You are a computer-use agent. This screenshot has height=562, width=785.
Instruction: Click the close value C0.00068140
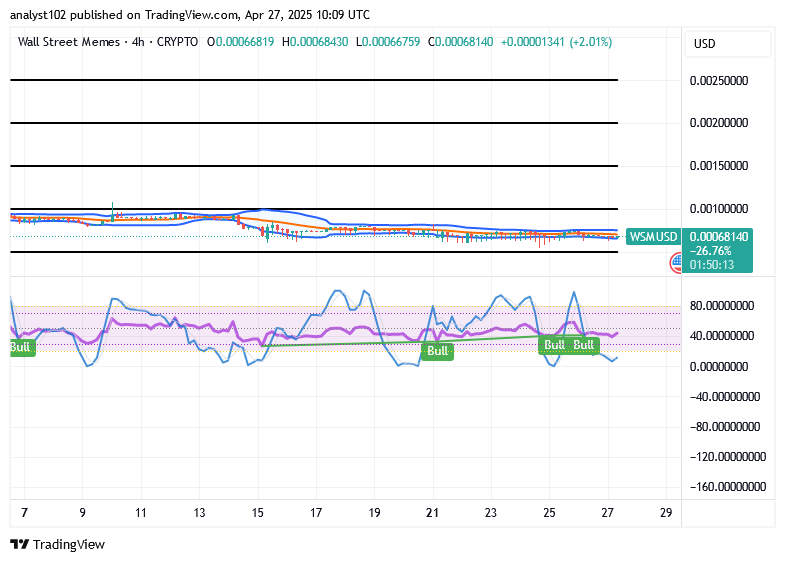[461, 42]
